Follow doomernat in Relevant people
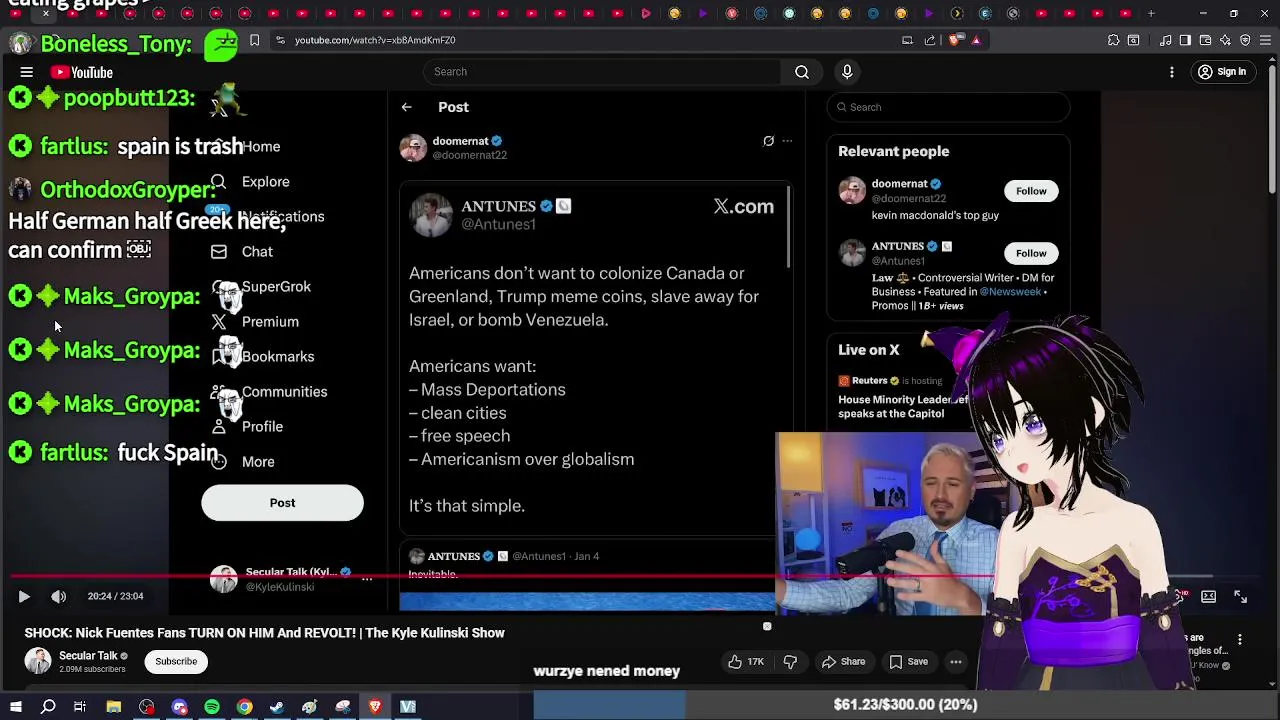This screenshot has height=720, width=1280. tap(1031, 191)
